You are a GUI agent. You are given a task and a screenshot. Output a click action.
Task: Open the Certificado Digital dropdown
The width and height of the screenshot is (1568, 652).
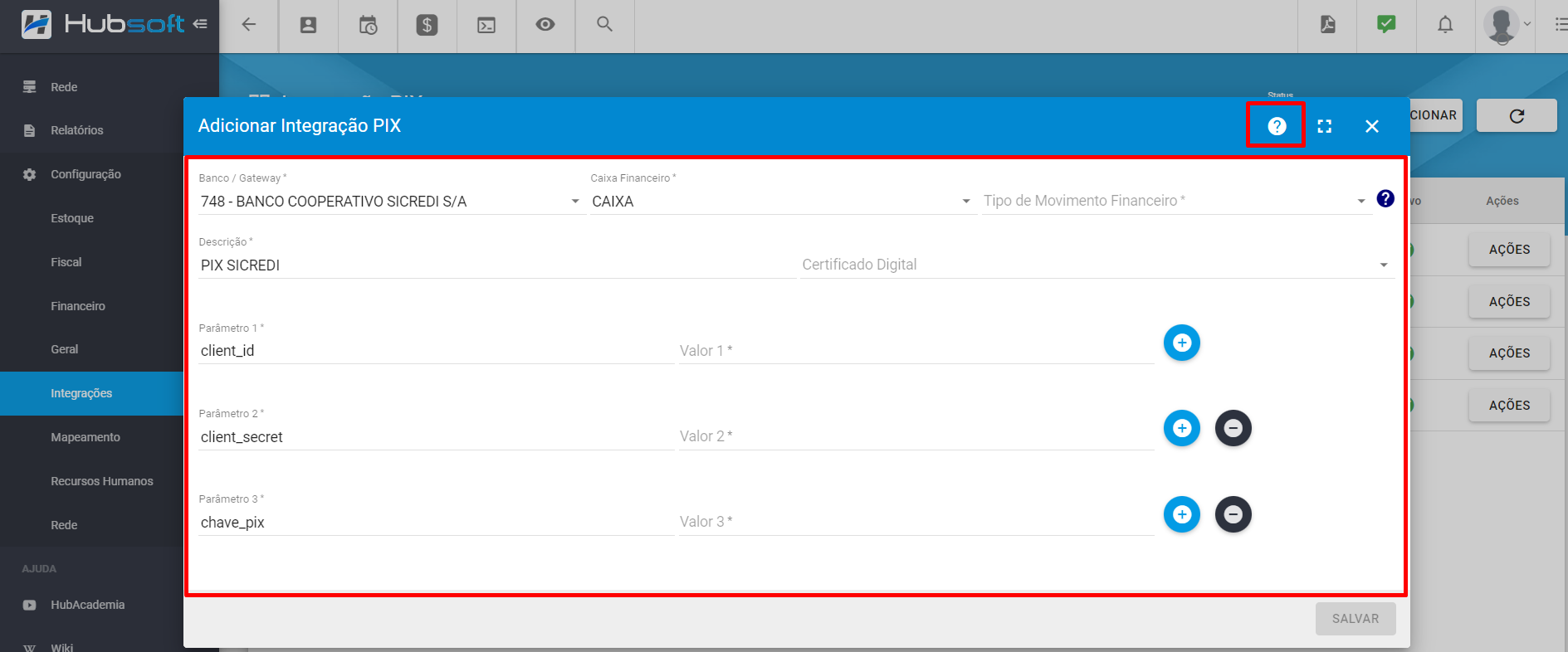pos(1096,265)
